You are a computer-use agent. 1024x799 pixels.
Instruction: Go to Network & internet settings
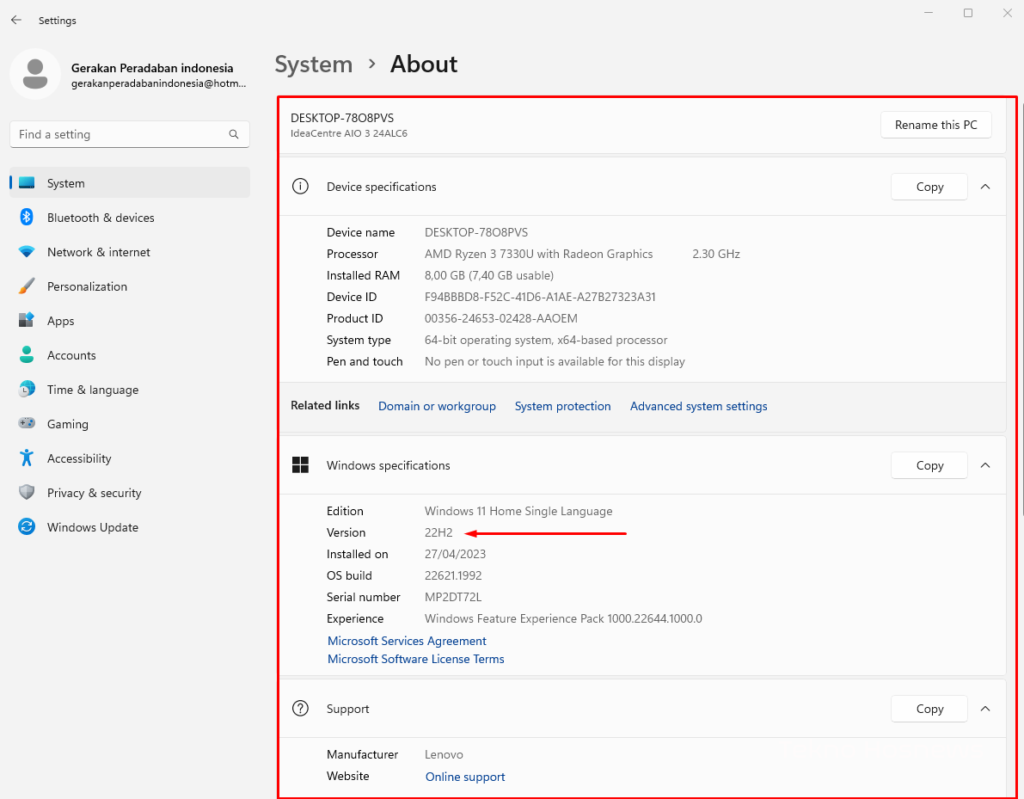[129, 252]
